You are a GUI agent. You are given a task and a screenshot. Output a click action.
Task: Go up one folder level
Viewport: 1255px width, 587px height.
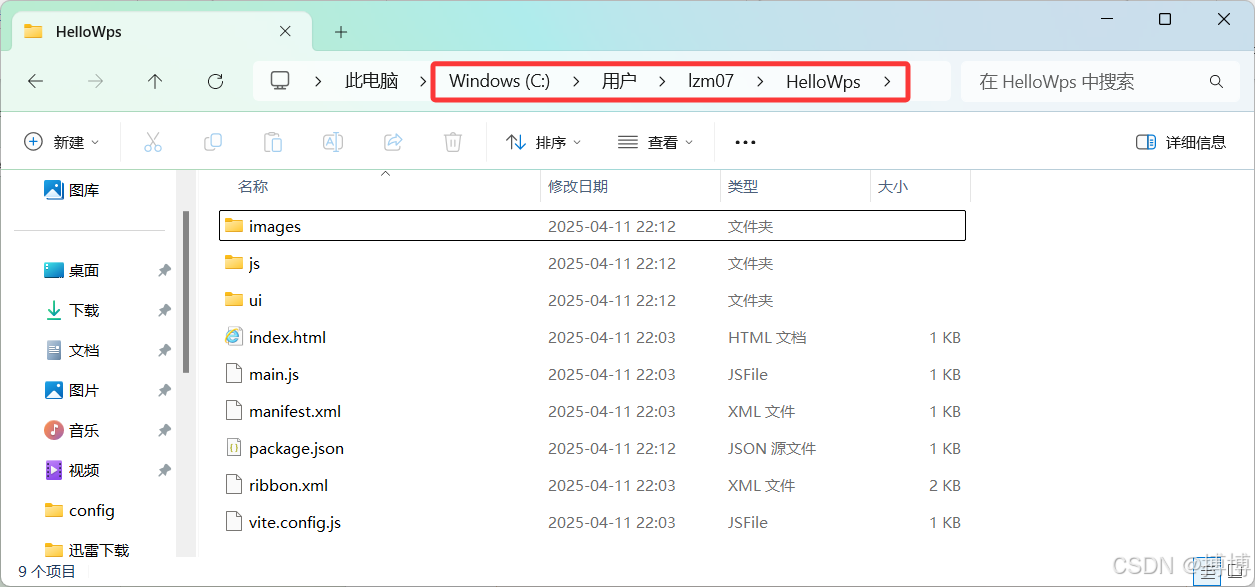pyautogui.click(x=155, y=82)
